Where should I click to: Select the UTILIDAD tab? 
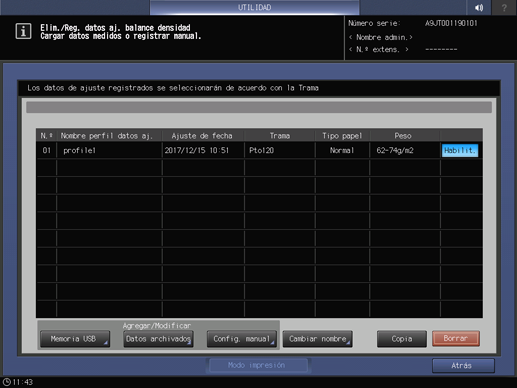pos(254,7)
